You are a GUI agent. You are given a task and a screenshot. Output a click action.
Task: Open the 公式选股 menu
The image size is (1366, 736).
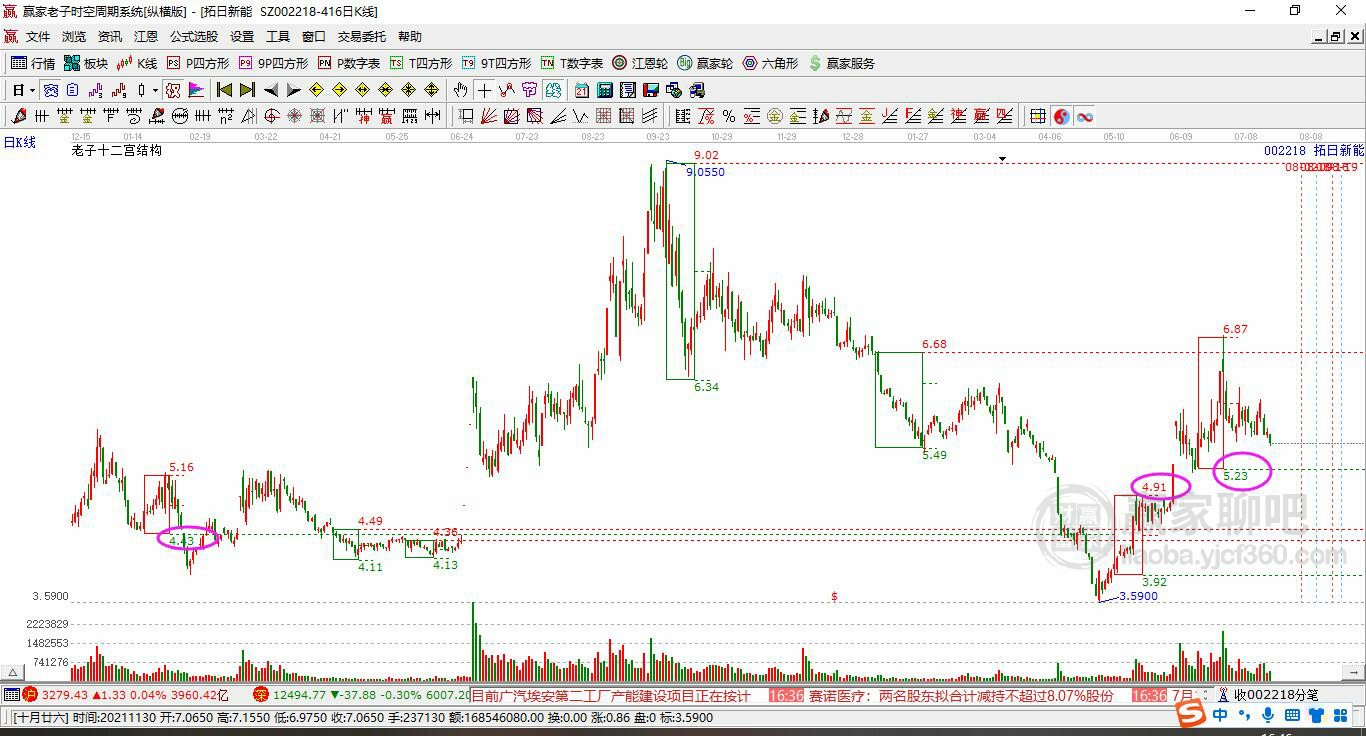[x=193, y=37]
